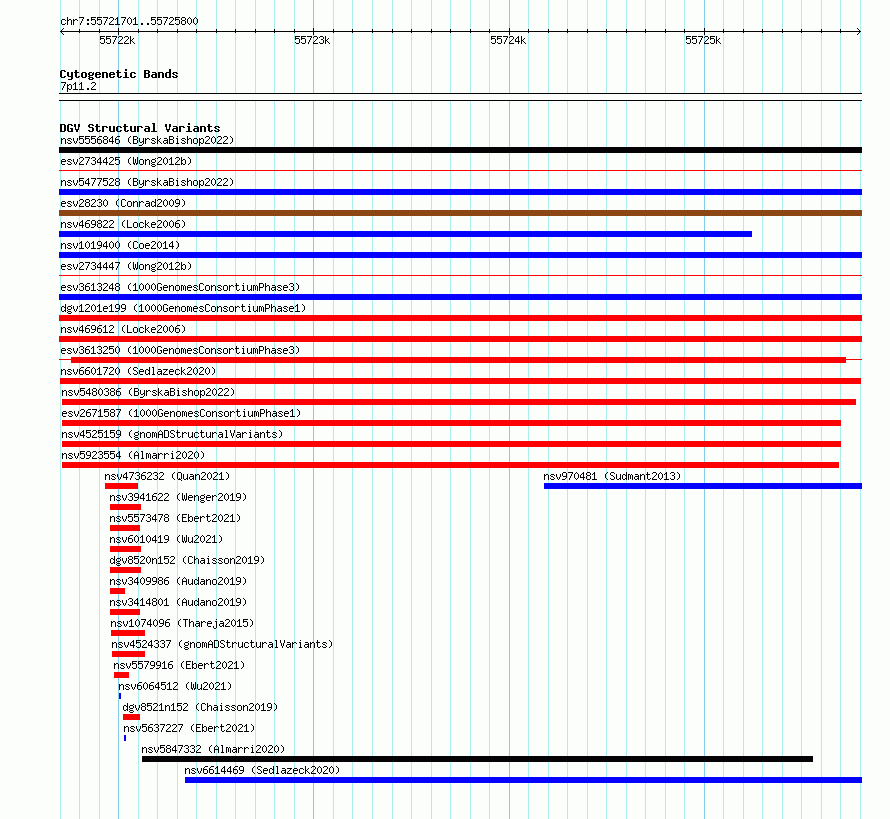
Task: Click the nsv4736232 (Quan2021) label
Action: point(167,476)
